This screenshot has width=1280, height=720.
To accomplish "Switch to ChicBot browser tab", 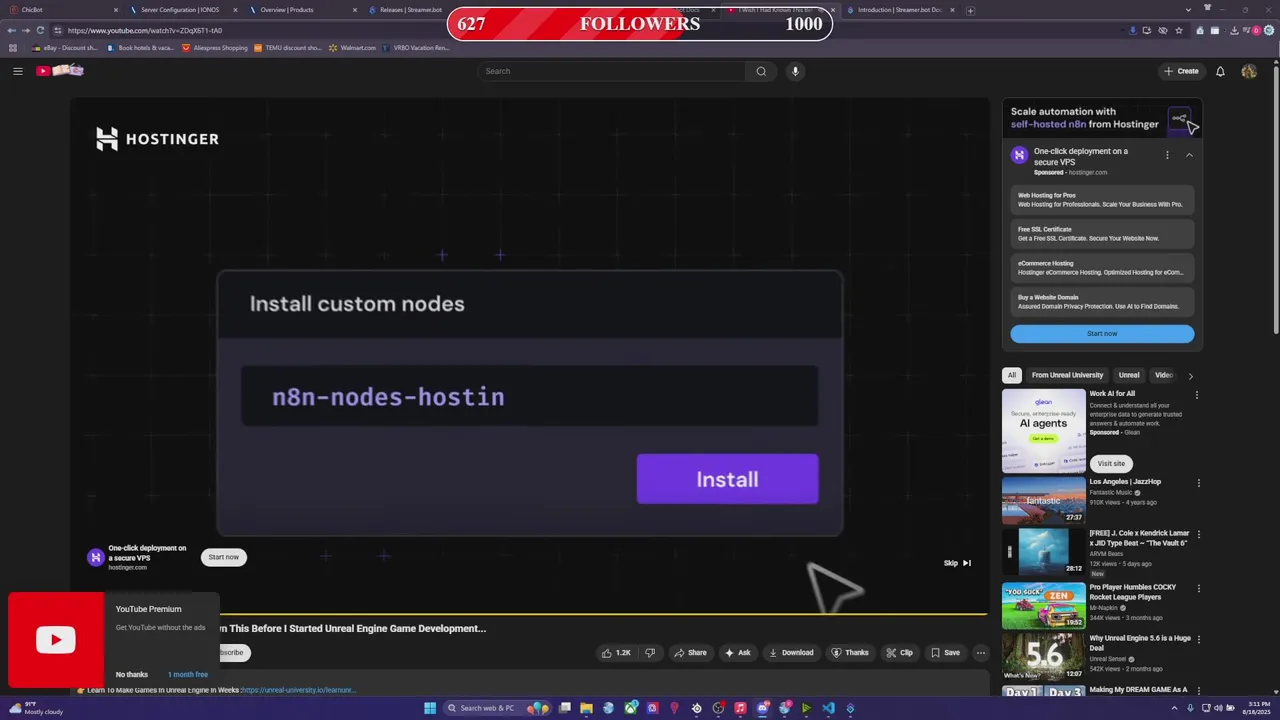I will (62, 10).
